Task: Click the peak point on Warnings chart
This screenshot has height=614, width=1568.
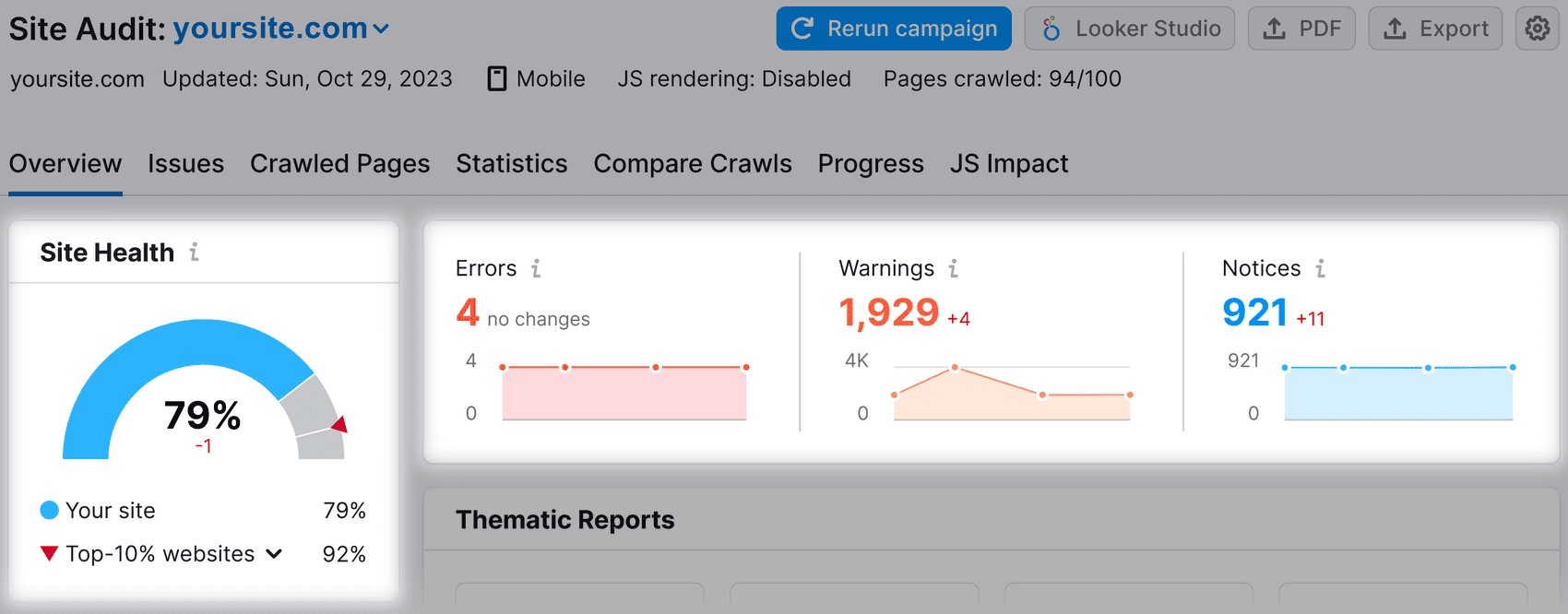Action: coord(955,367)
